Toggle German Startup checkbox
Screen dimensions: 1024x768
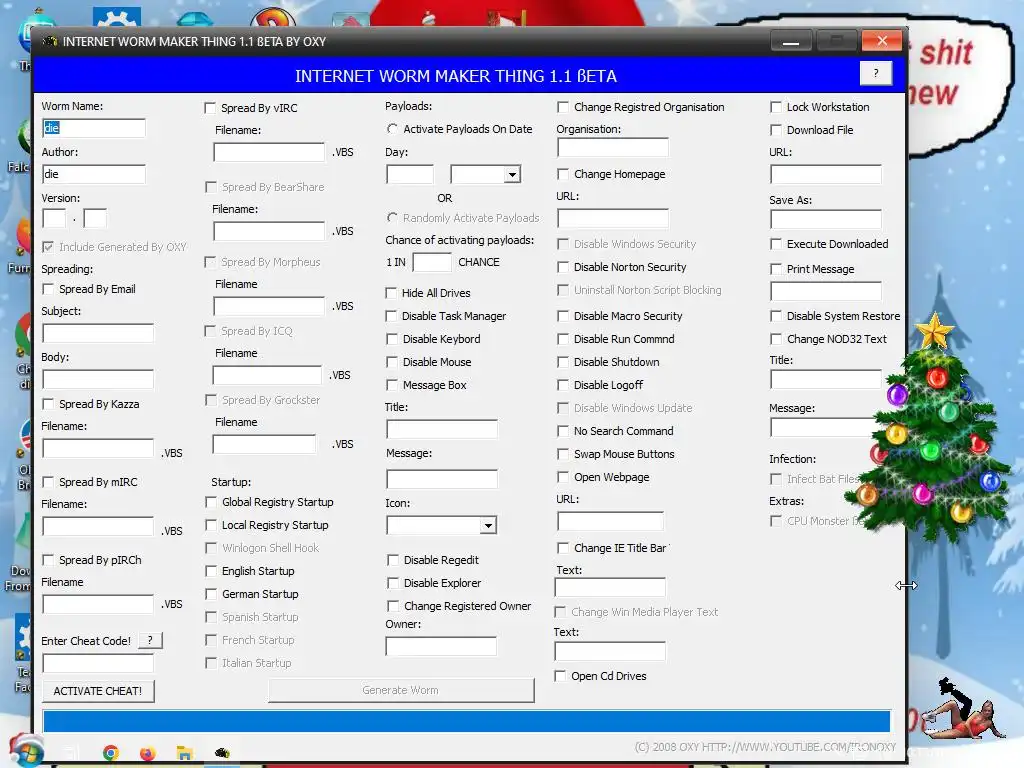tap(211, 594)
